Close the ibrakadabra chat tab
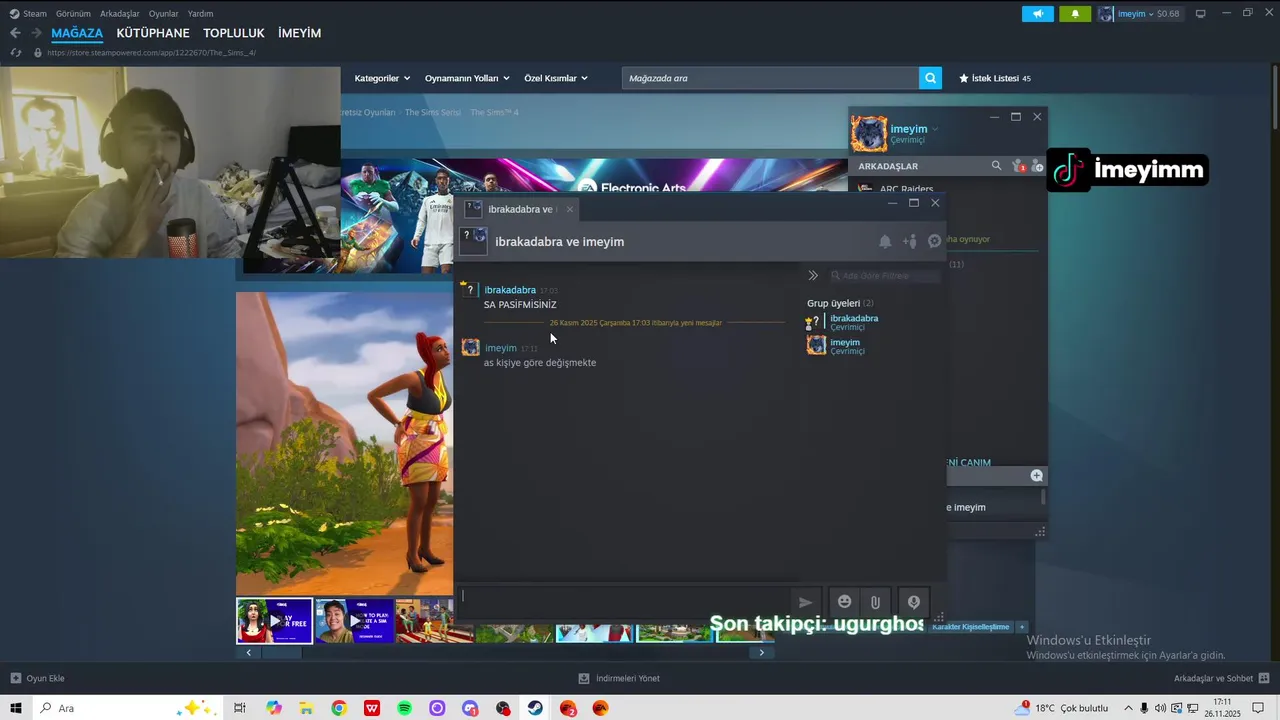 pos(570,209)
